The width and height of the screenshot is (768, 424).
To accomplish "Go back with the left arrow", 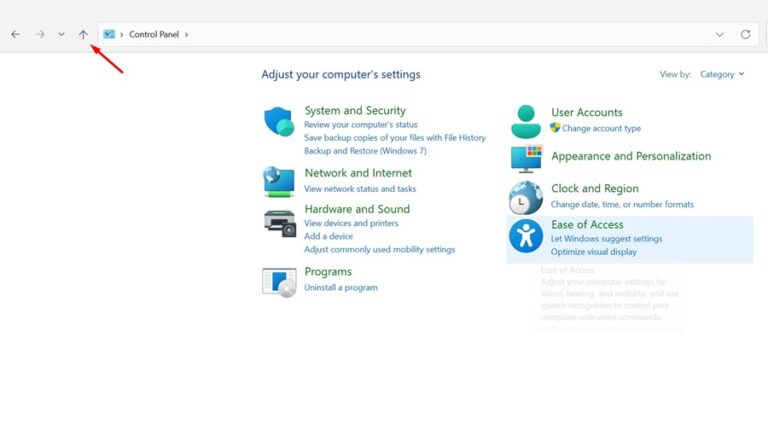I will pyautogui.click(x=16, y=34).
